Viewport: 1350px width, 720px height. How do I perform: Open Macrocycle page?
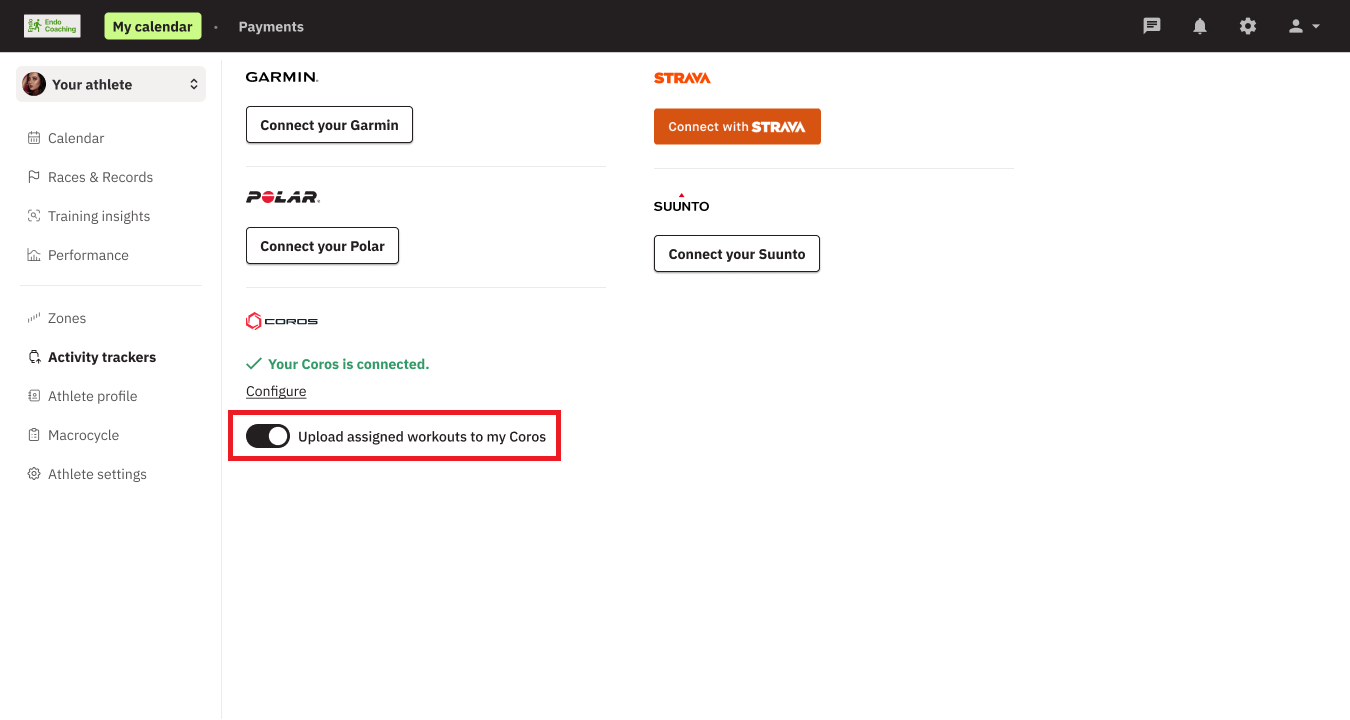[83, 435]
